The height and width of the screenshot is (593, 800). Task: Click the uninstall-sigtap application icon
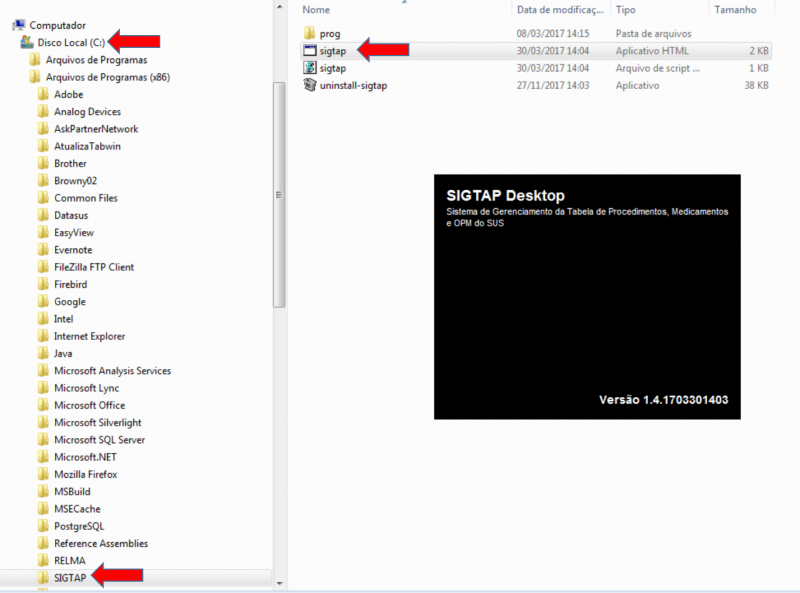pyautogui.click(x=310, y=85)
